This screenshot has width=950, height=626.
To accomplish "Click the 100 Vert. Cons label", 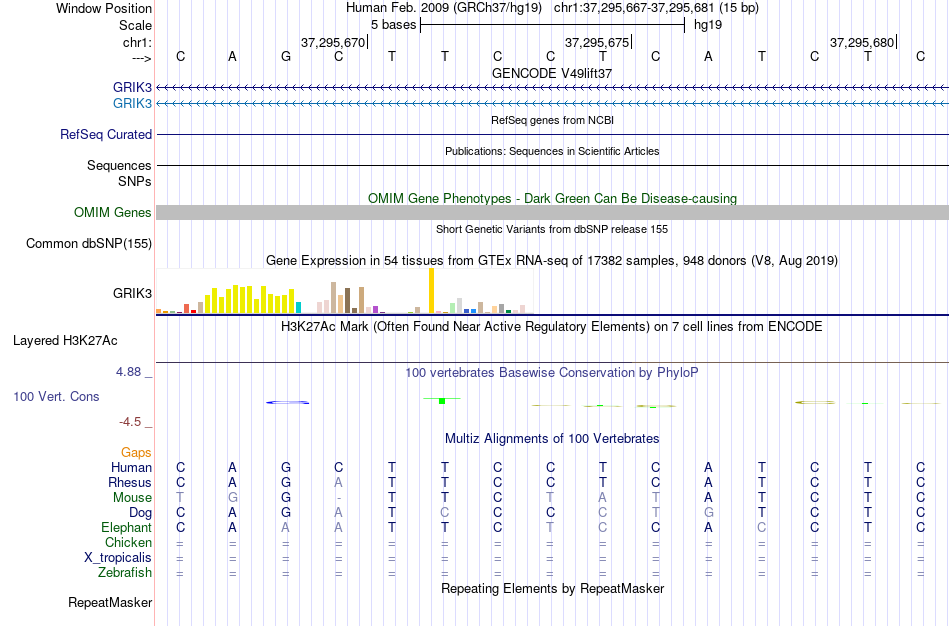I will 56,396.
